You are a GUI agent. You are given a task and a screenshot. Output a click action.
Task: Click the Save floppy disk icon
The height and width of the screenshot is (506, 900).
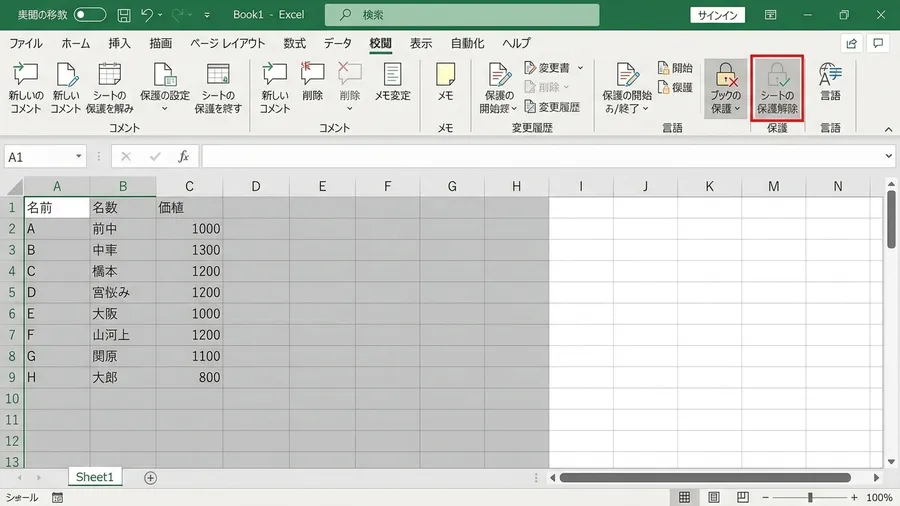tap(124, 15)
